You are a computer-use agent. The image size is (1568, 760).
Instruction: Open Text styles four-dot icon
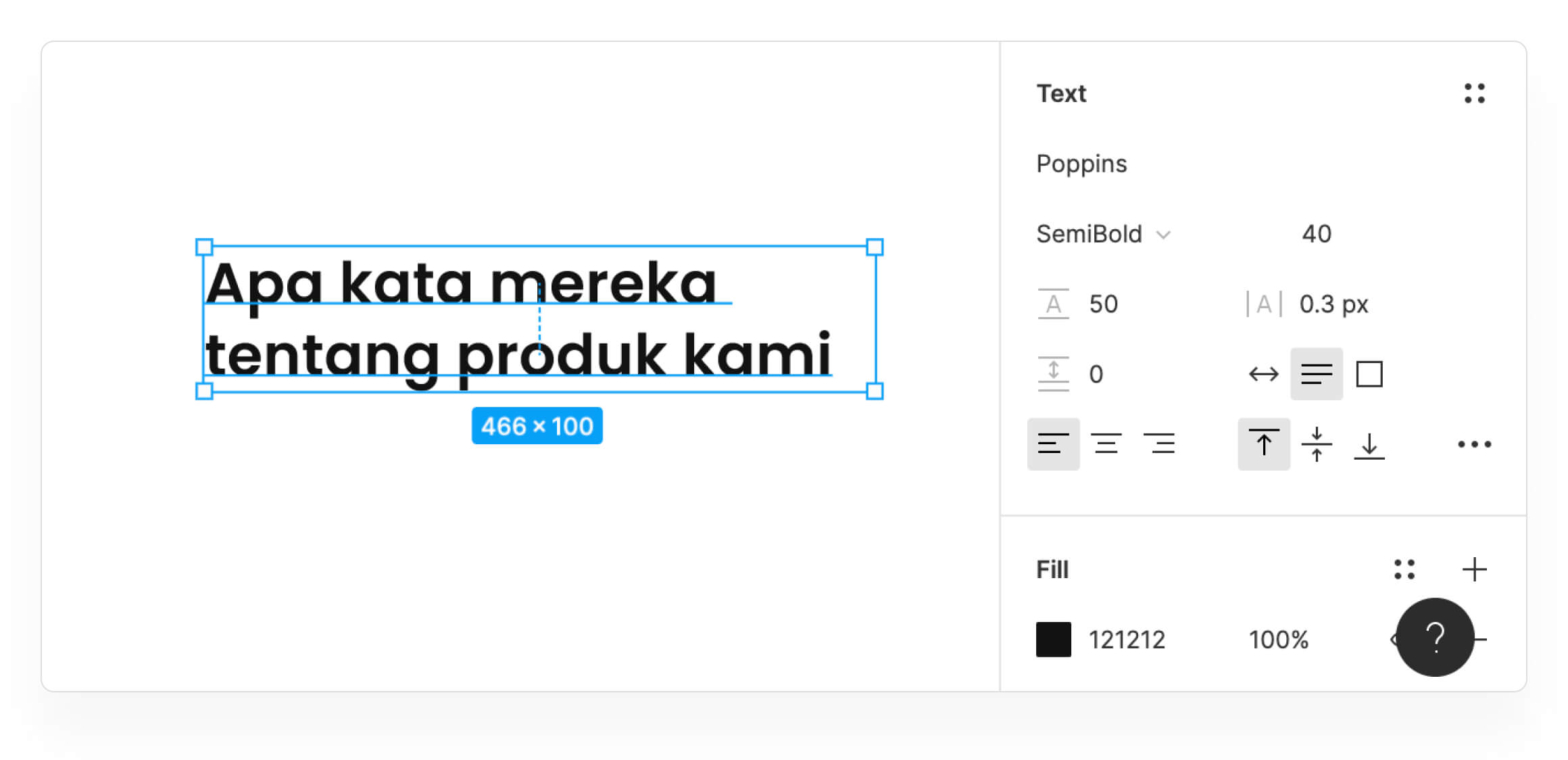pos(1474,93)
